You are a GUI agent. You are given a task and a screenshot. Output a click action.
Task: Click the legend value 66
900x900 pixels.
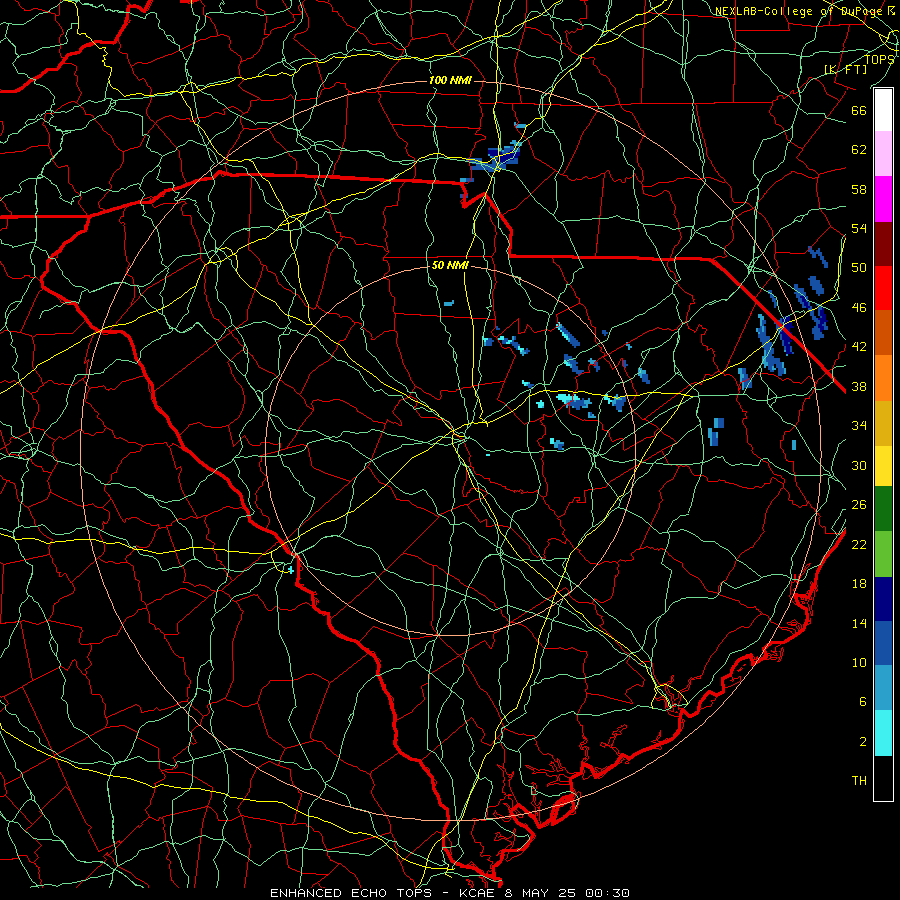[859, 110]
